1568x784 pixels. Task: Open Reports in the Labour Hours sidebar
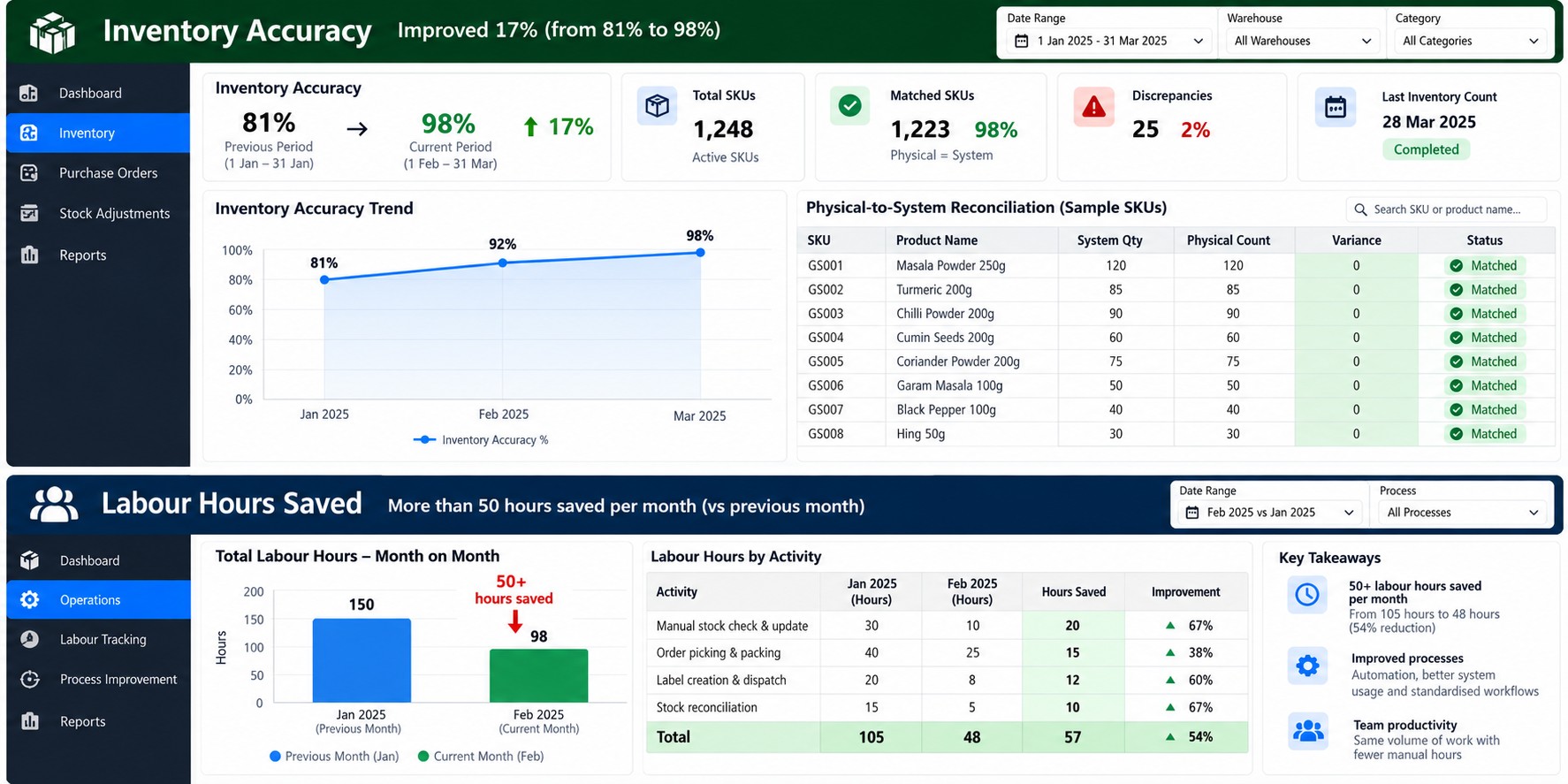[98, 721]
